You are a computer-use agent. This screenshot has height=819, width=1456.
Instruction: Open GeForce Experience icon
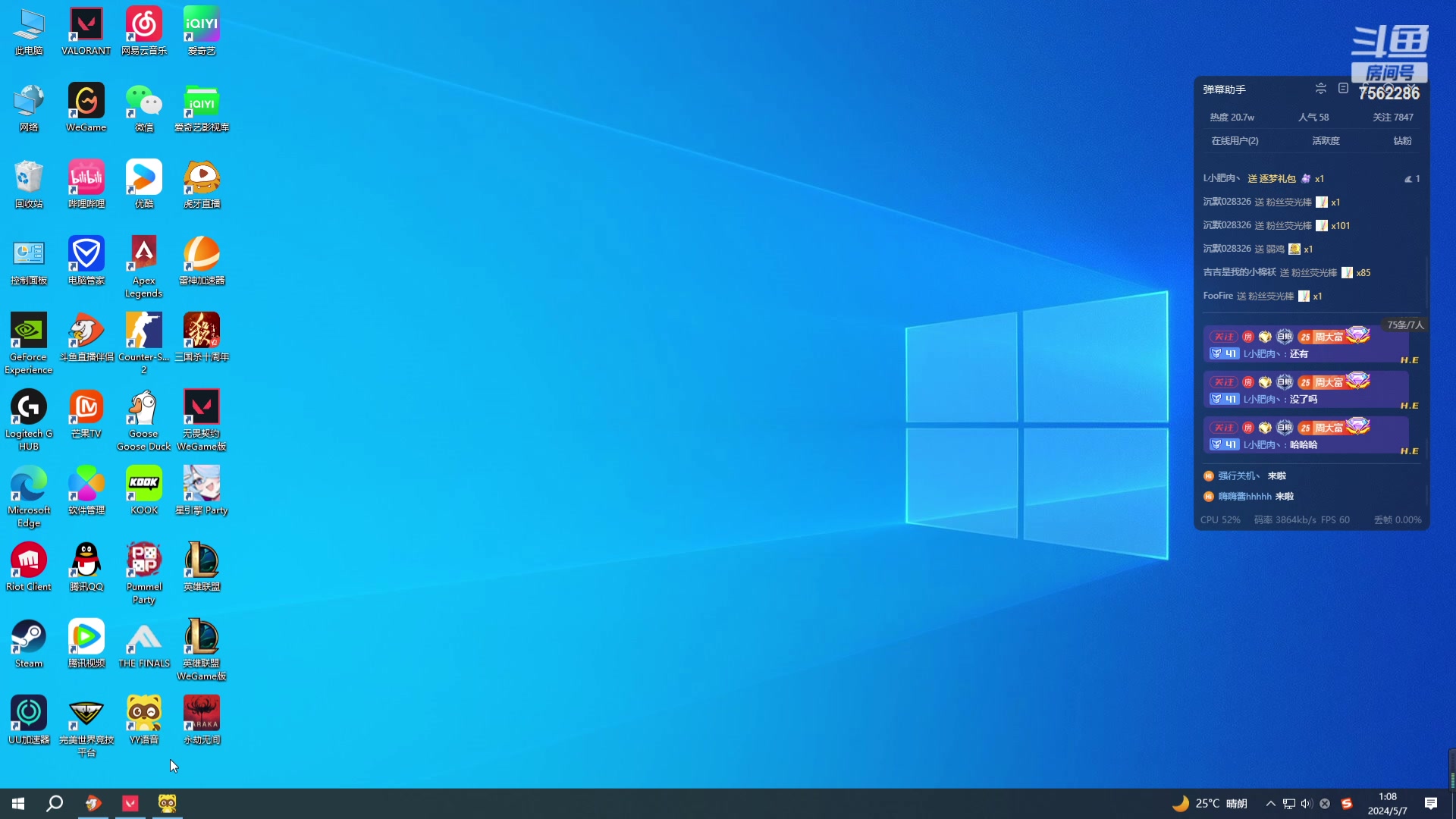[29, 344]
